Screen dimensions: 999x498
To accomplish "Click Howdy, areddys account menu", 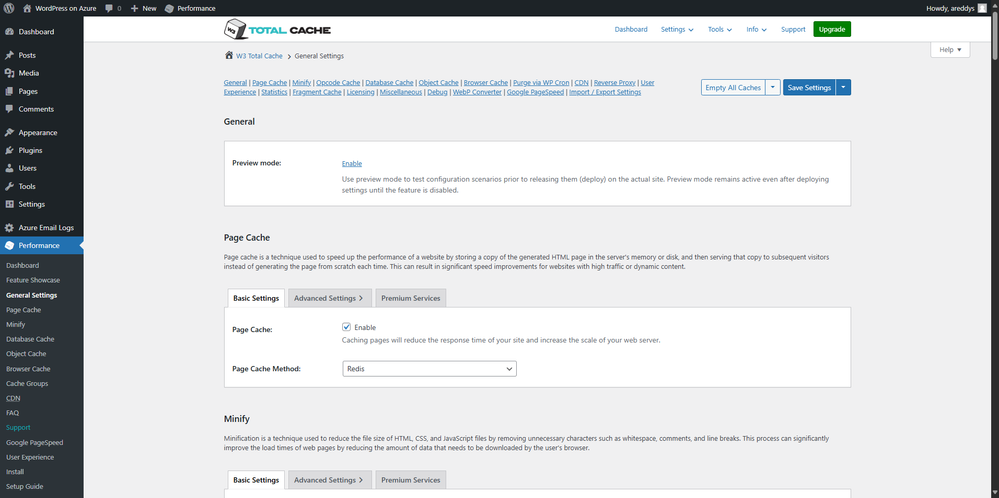I will [x=958, y=8].
